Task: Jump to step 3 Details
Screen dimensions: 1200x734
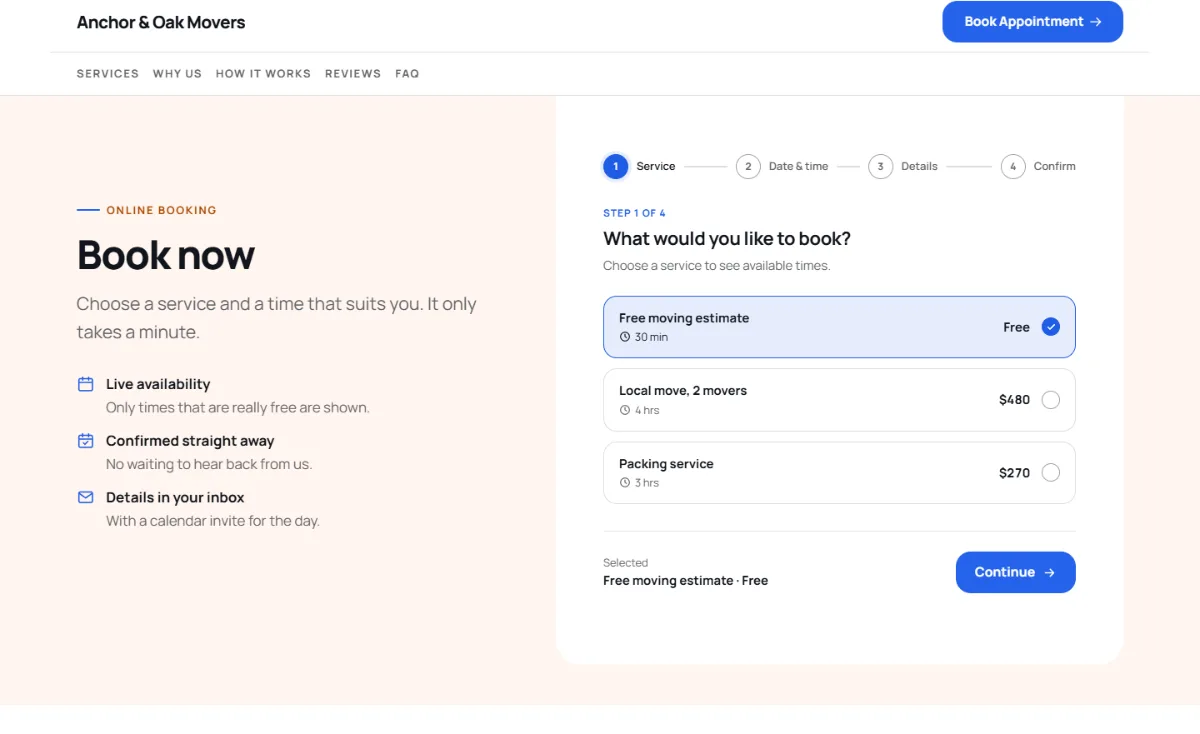Action: (903, 167)
